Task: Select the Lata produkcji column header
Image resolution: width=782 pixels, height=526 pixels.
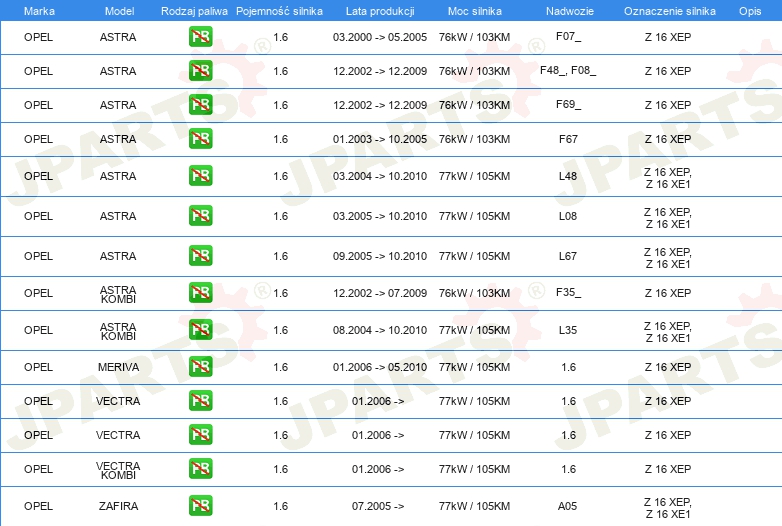Action: tap(380, 11)
